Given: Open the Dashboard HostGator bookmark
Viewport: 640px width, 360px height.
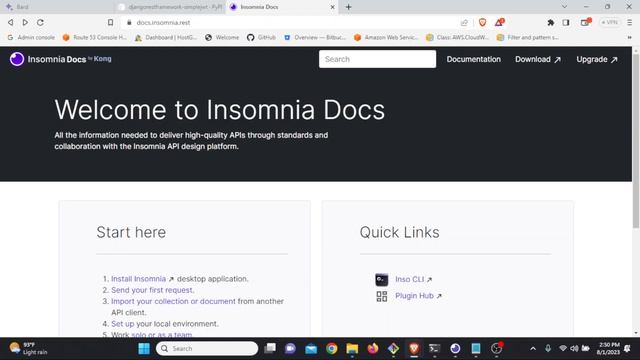Looking at the screenshot, I should pos(166,37).
